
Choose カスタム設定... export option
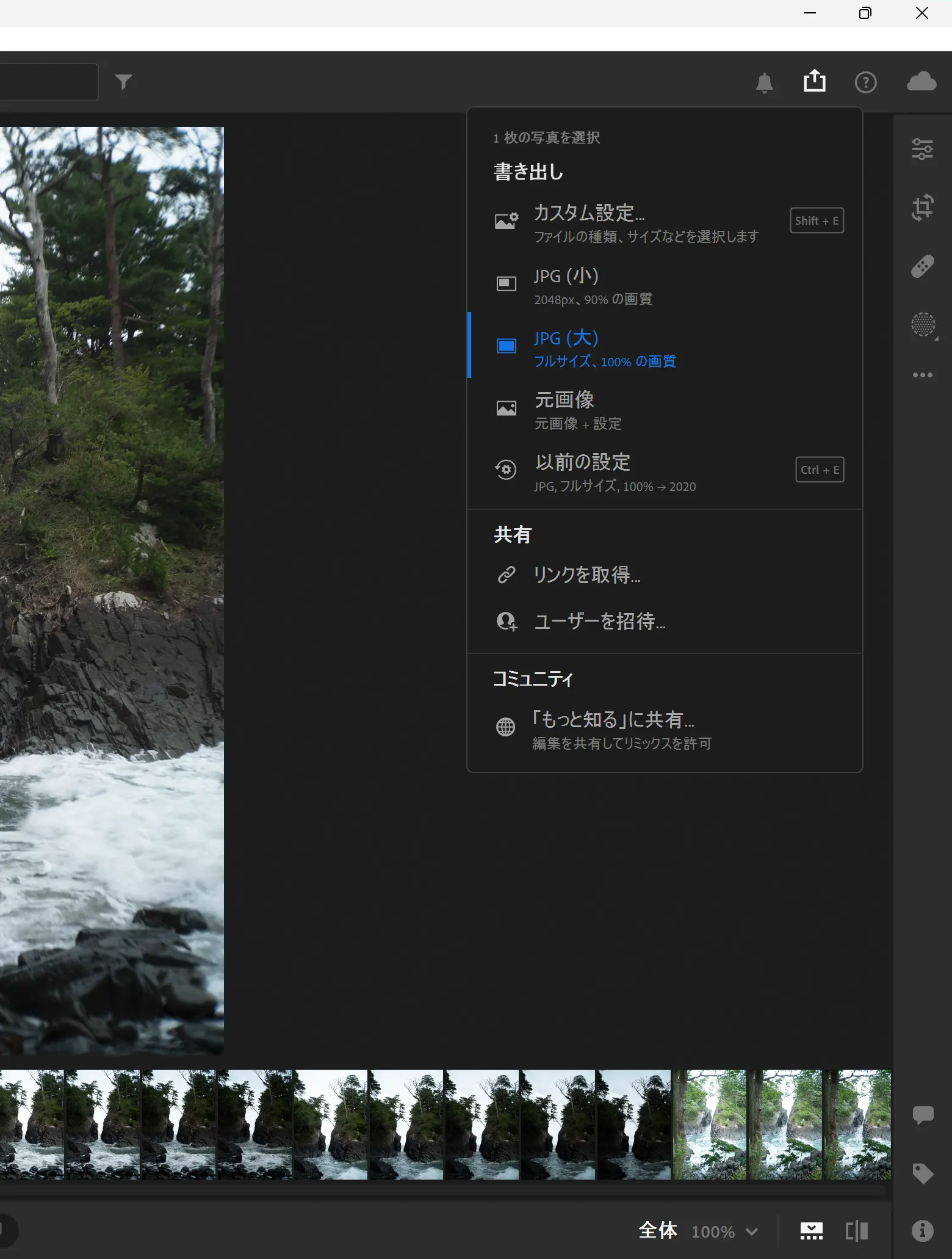[x=665, y=223]
